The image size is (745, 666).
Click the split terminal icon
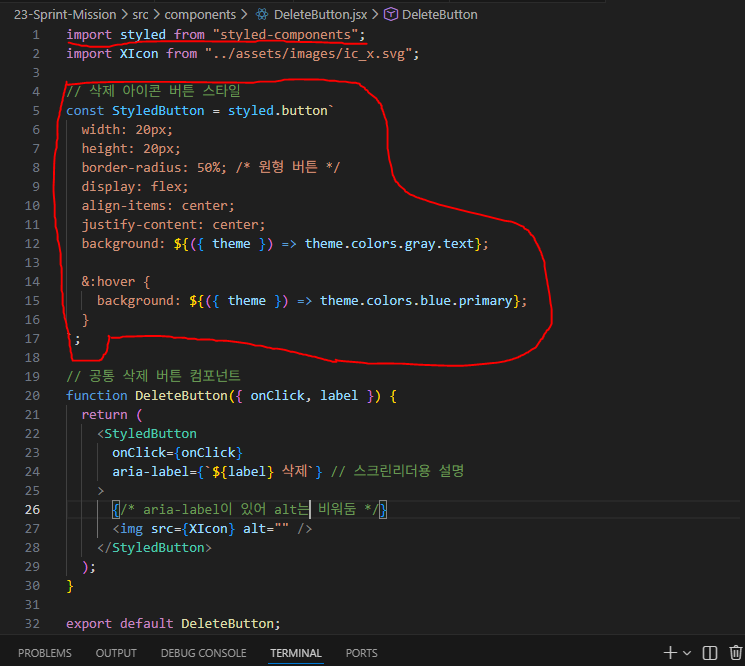point(710,653)
